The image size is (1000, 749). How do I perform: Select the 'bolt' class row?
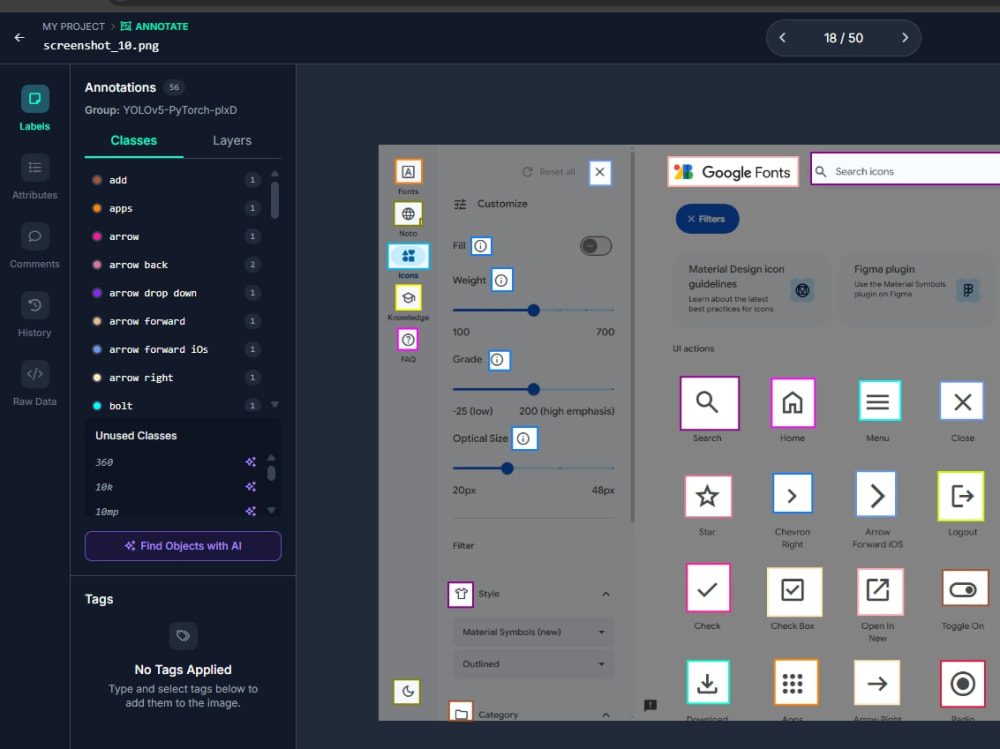point(177,406)
